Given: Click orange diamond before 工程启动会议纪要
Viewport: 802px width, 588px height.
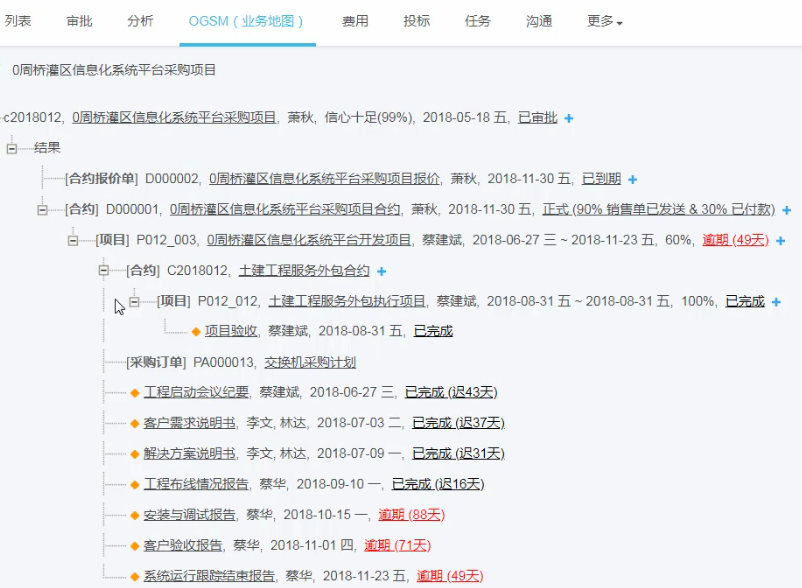Looking at the screenshot, I should pos(135,393).
